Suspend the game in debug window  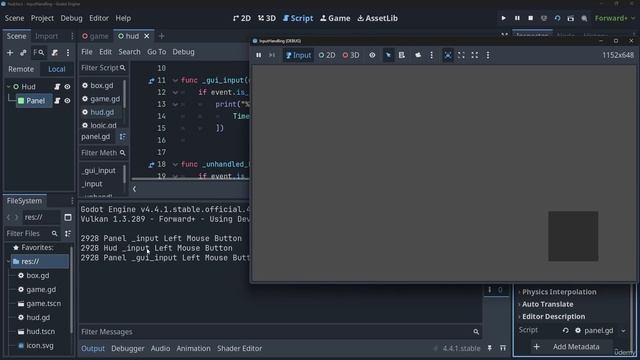pyautogui.click(x=259, y=55)
